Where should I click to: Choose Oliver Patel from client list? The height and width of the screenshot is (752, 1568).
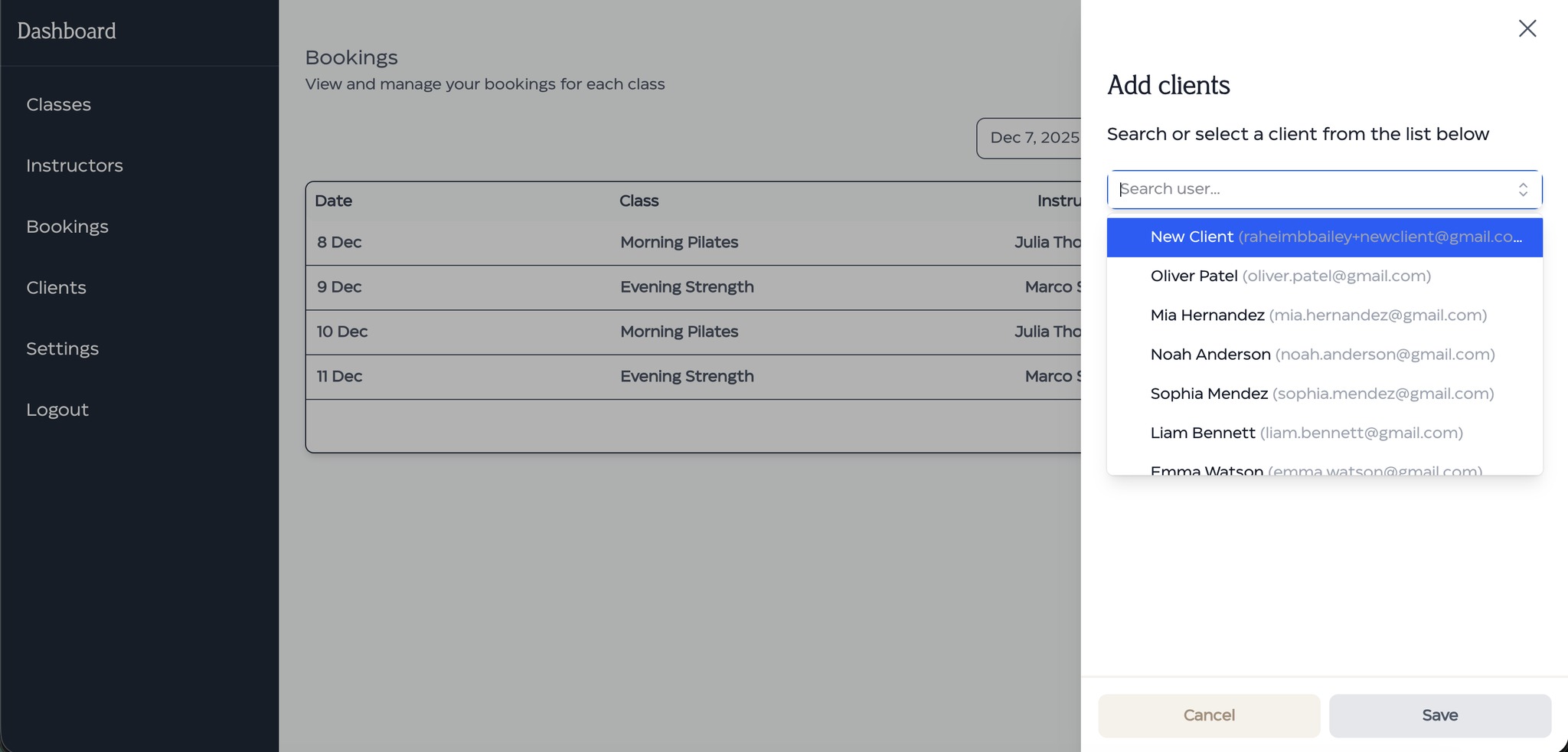pos(1290,276)
